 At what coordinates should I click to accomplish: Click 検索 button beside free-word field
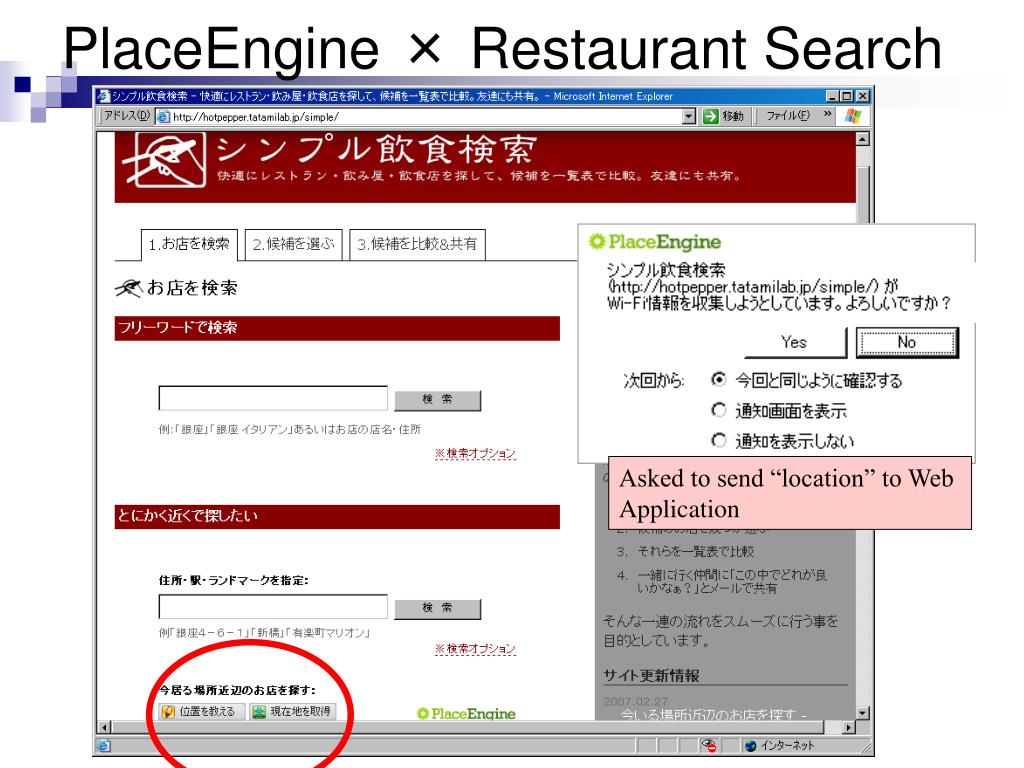438,400
